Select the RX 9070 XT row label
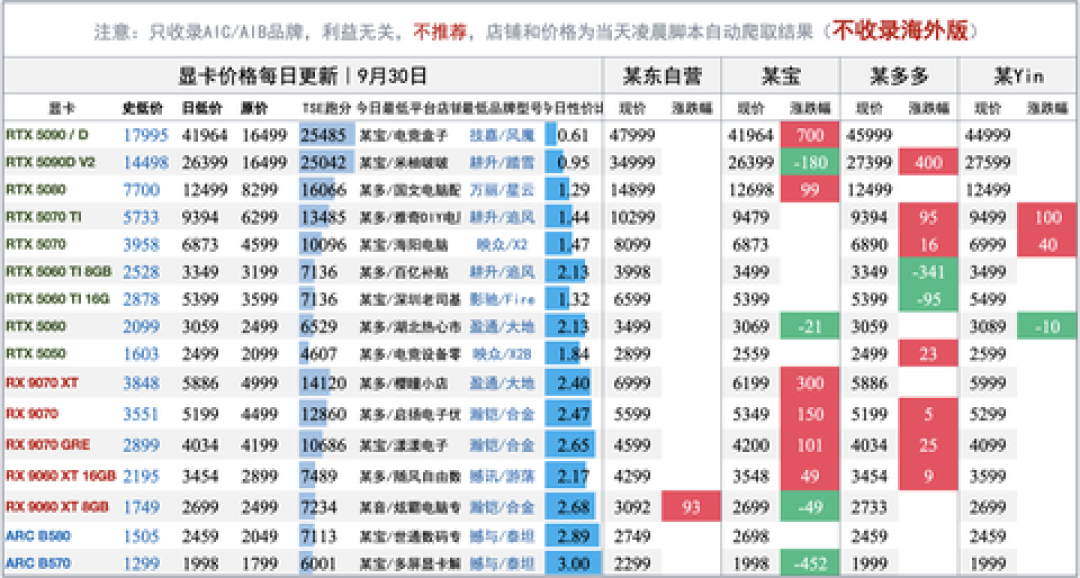The image size is (1080, 578). 42,381
